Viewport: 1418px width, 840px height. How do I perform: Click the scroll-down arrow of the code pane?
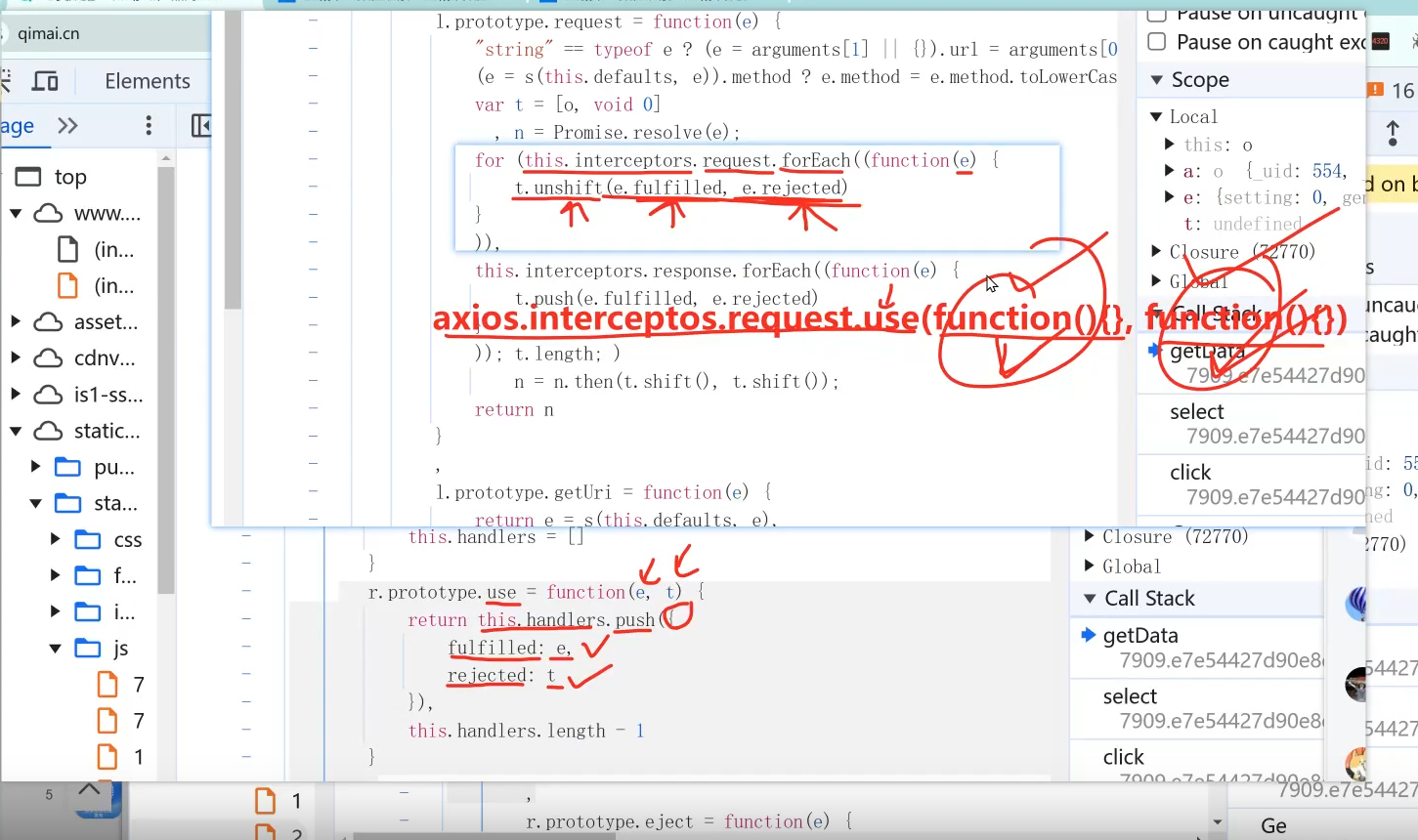click(1217, 822)
